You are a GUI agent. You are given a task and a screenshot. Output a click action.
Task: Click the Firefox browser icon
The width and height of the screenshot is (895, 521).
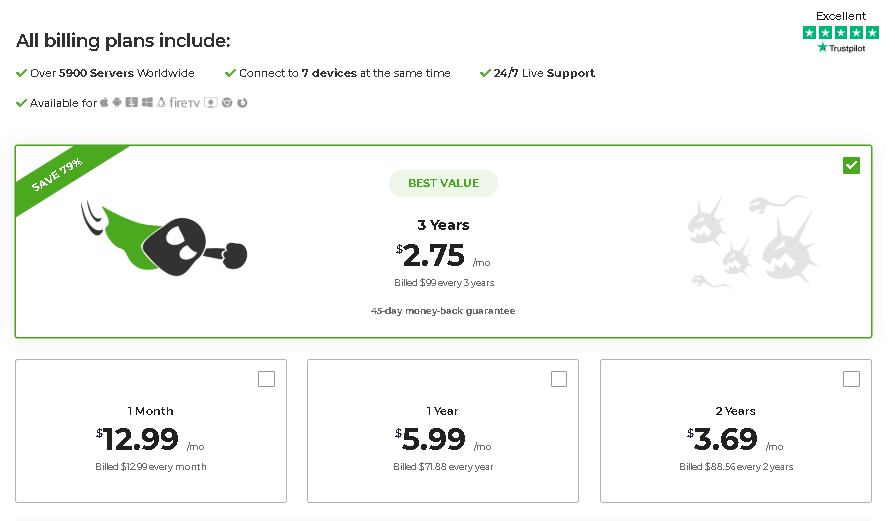pos(242,103)
